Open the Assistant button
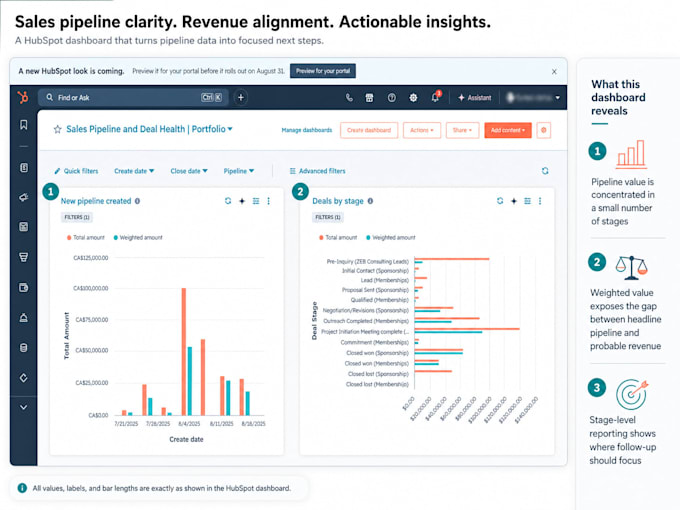 475,98
